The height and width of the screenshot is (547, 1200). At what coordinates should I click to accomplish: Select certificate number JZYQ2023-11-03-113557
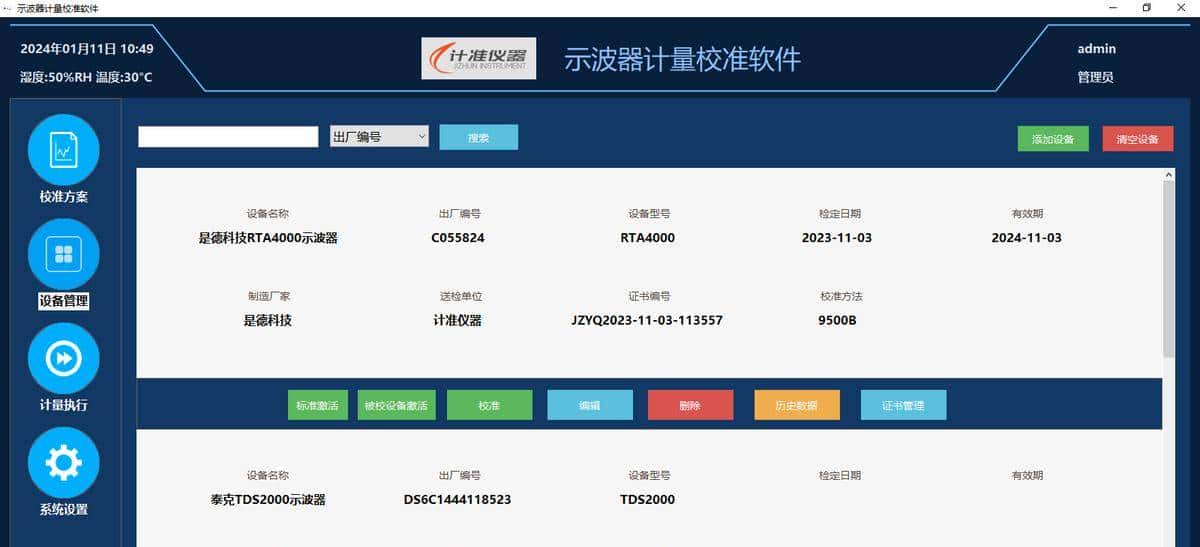(647, 321)
